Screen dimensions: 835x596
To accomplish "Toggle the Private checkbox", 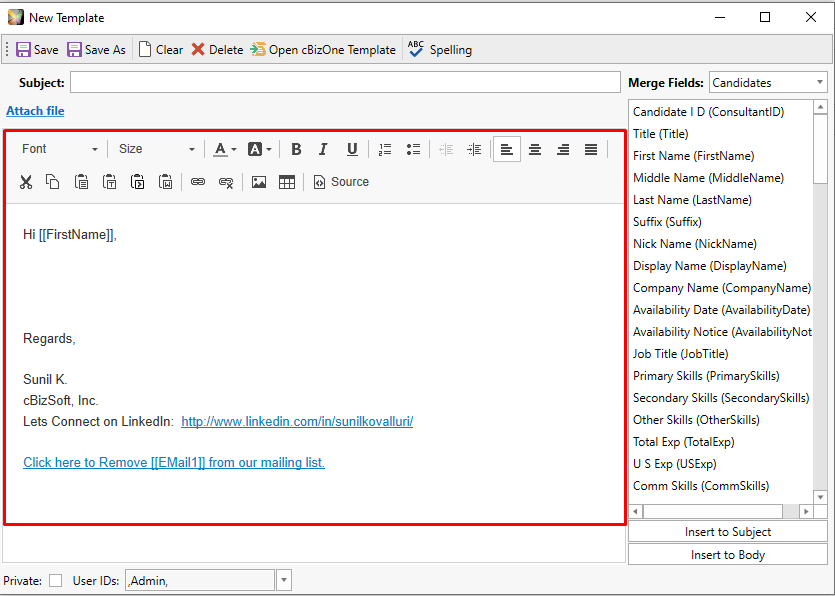I will (x=55, y=581).
